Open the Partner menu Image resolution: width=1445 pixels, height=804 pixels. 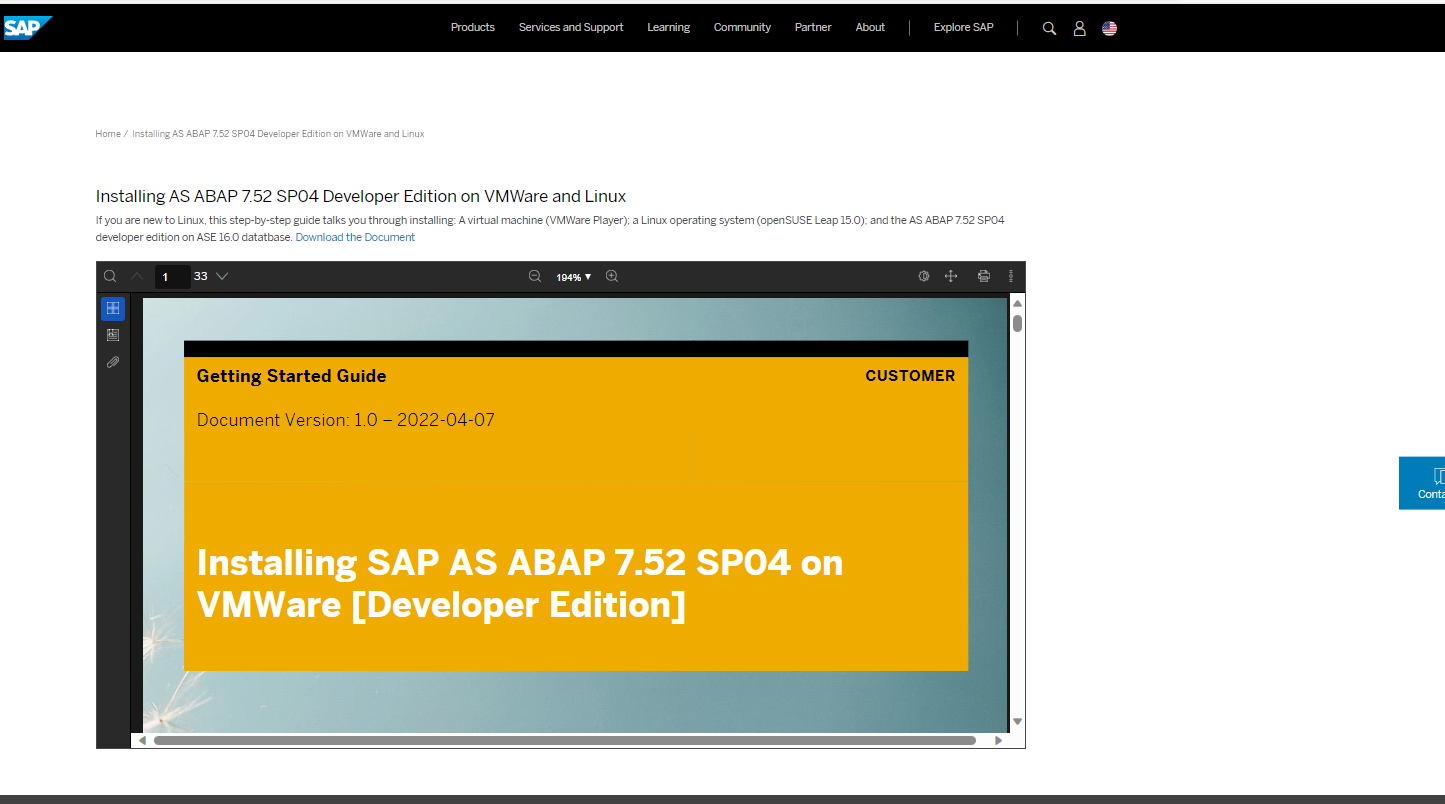813,27
